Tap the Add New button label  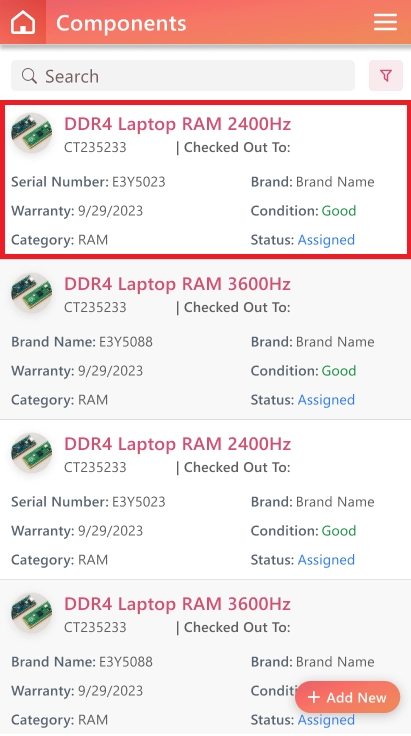point(357,698)
